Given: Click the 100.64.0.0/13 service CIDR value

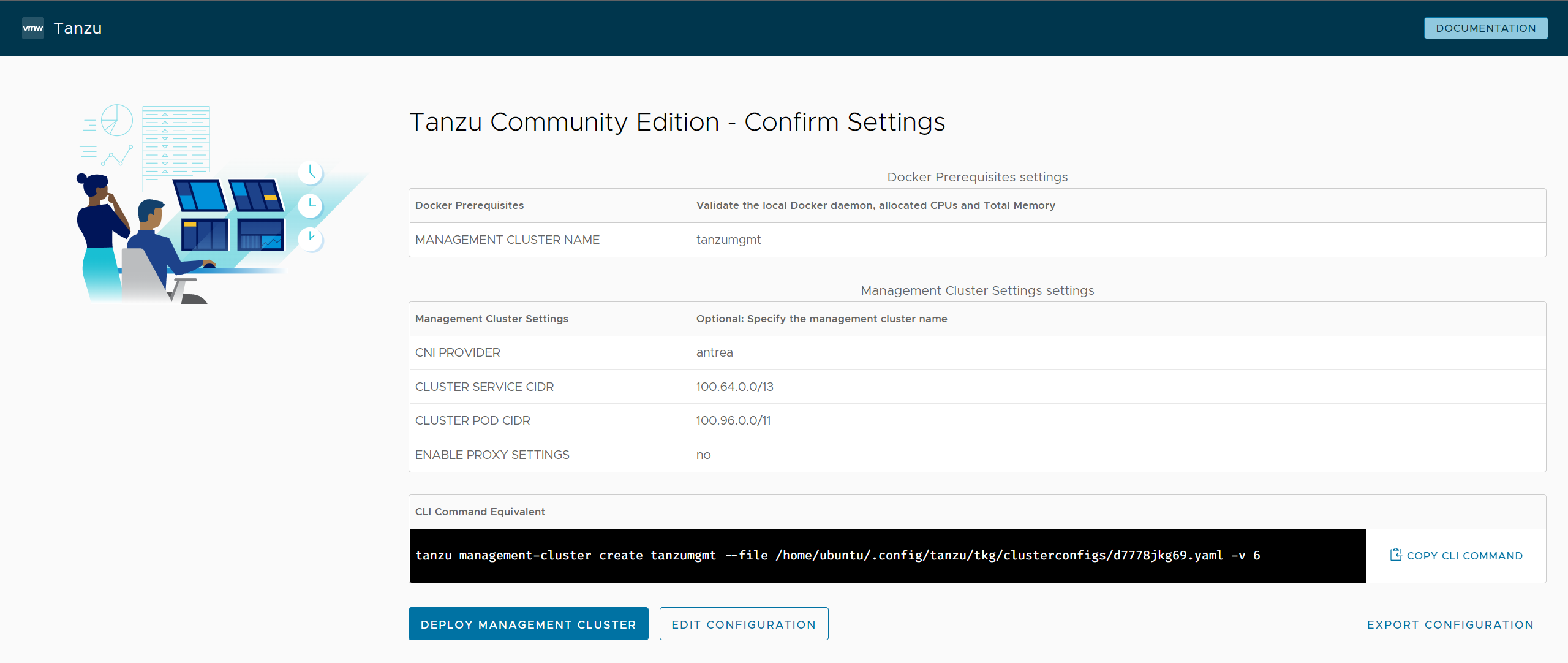Looking at the screenshot, I should [734, 387].
